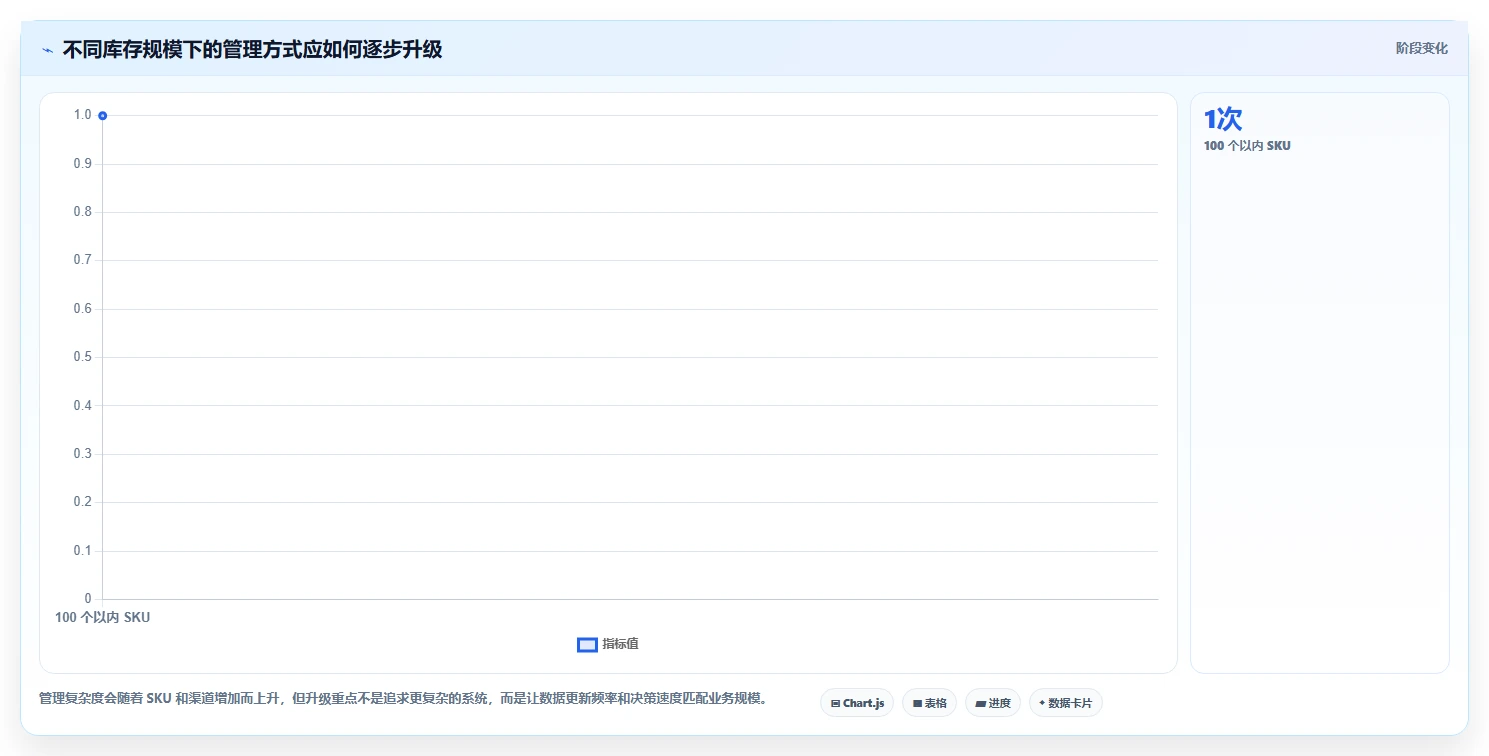Click the title 不同库存规模下的管理方式应如何逐步升级
This screenshot has width=1489, height=756.
pyautogui.click(x=252, y=49)
